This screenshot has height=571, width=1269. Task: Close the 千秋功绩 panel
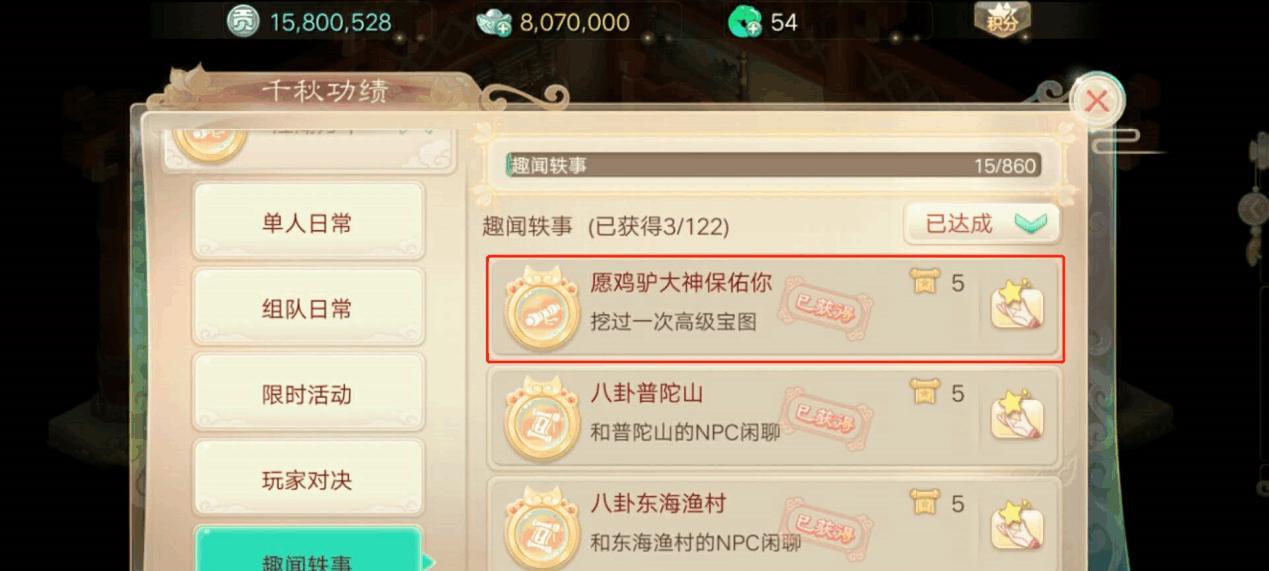1097,101
